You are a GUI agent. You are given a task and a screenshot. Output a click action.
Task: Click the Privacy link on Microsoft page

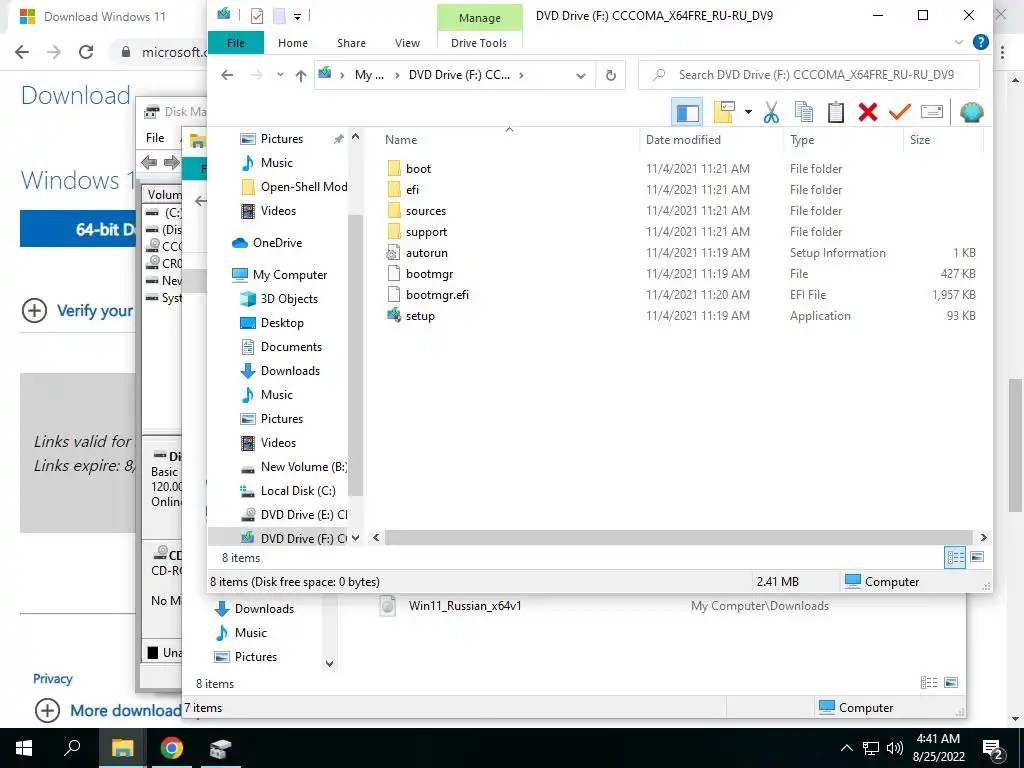[x=53, y=679]
